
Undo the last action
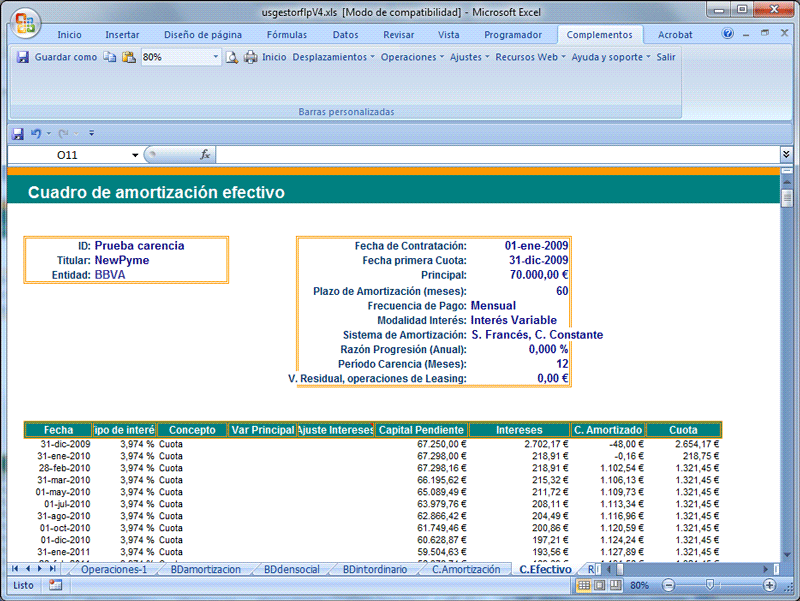[36, 134]
